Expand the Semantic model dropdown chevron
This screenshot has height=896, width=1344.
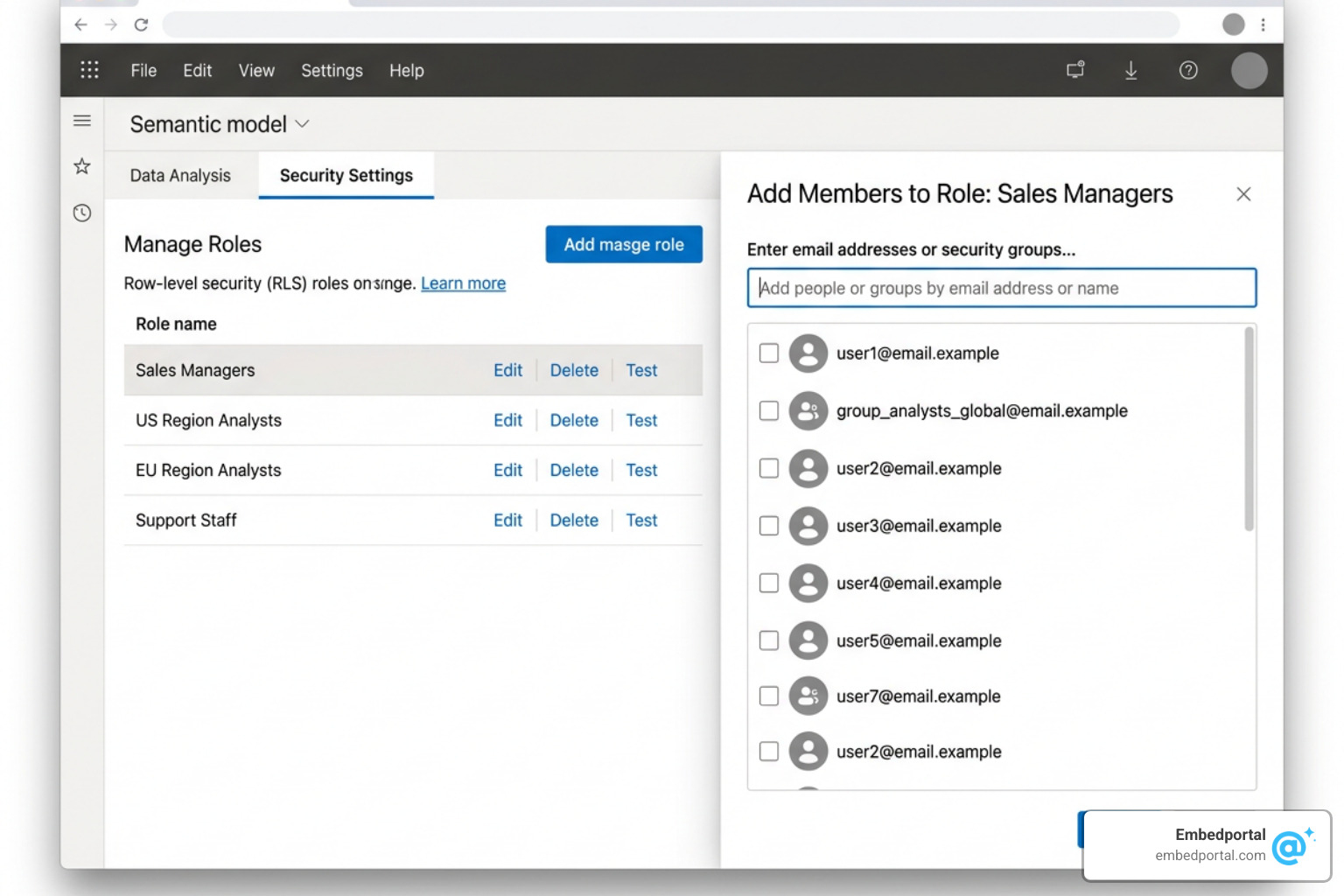point(303,124)
